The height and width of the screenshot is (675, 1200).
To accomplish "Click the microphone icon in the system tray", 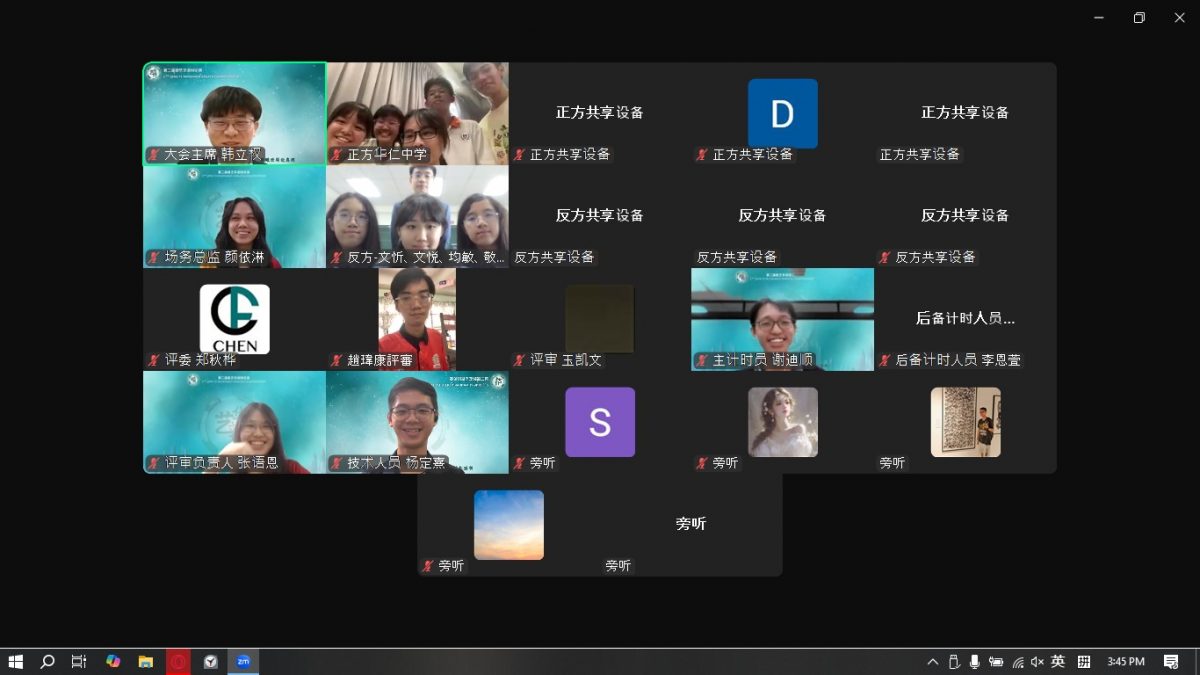I will pos(975,661).
